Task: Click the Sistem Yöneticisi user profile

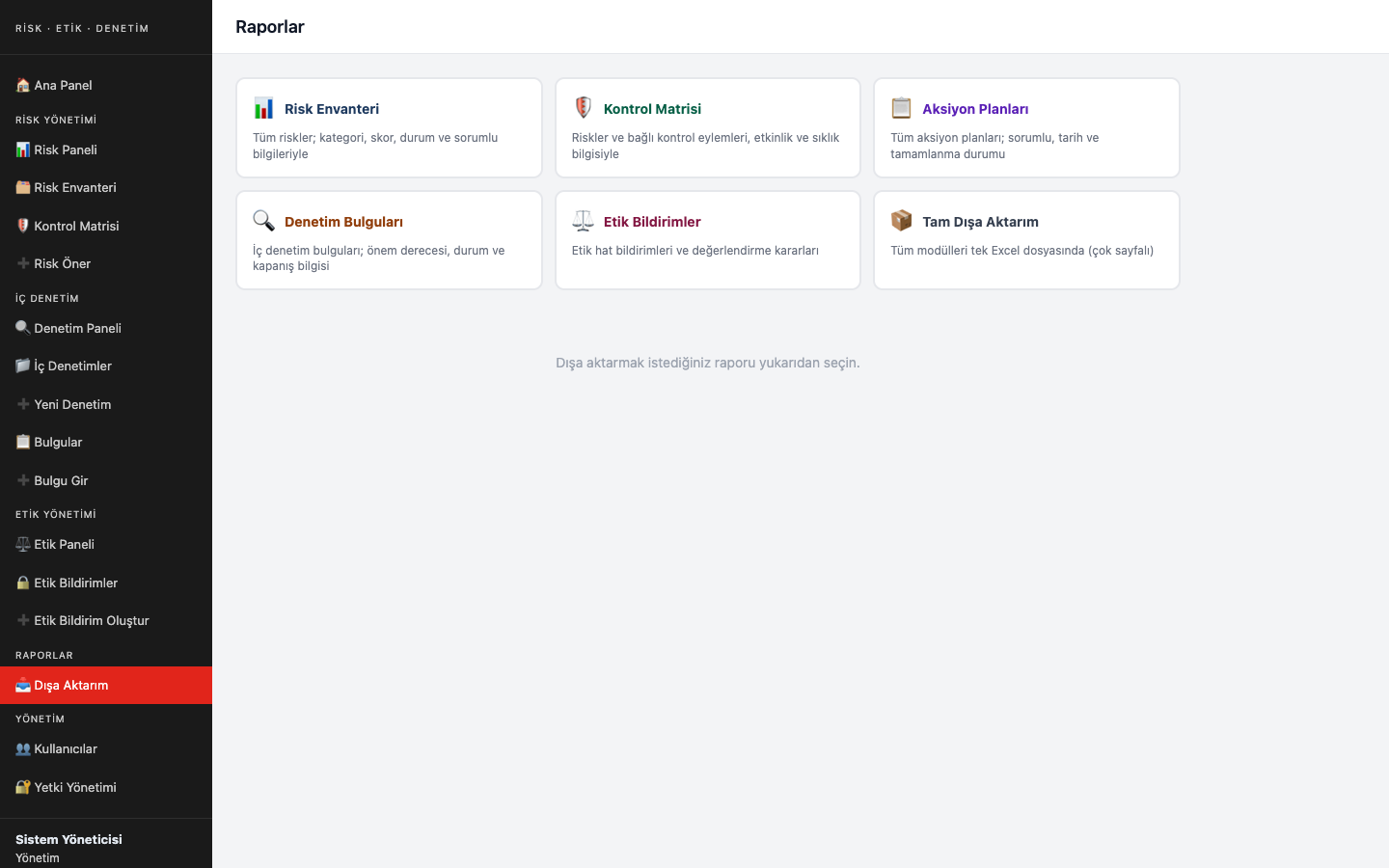Action: (x=68, y=839)
